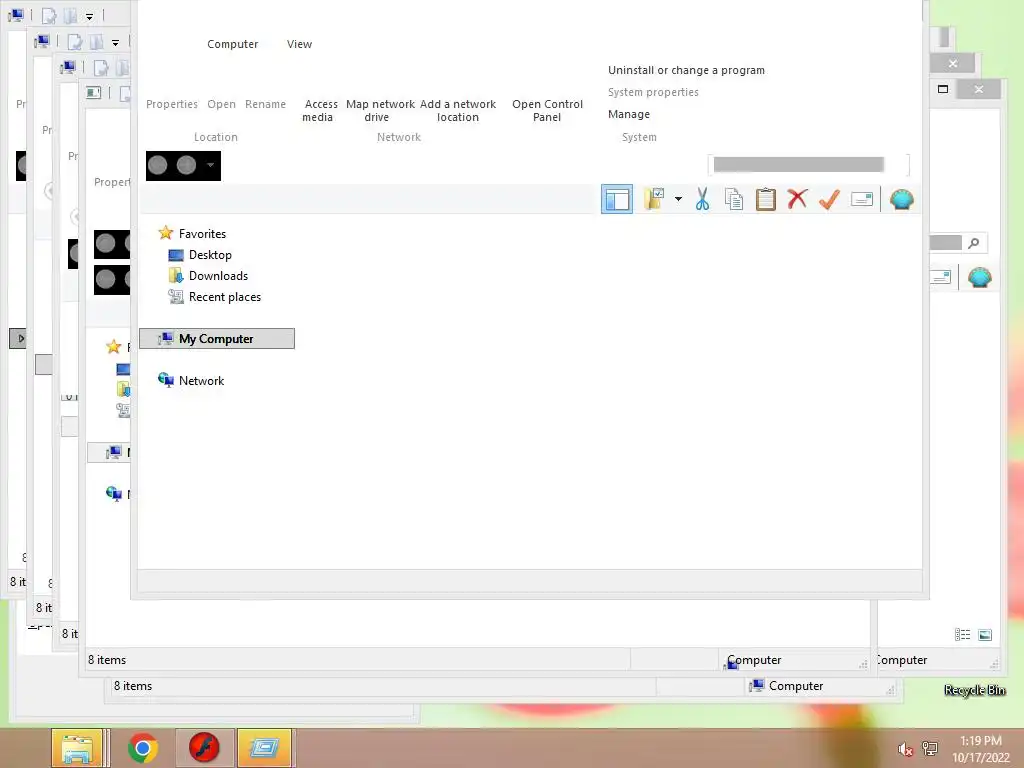Click Uninstall or change a program
The image size is (1024, 768).
tap(686, 70)
